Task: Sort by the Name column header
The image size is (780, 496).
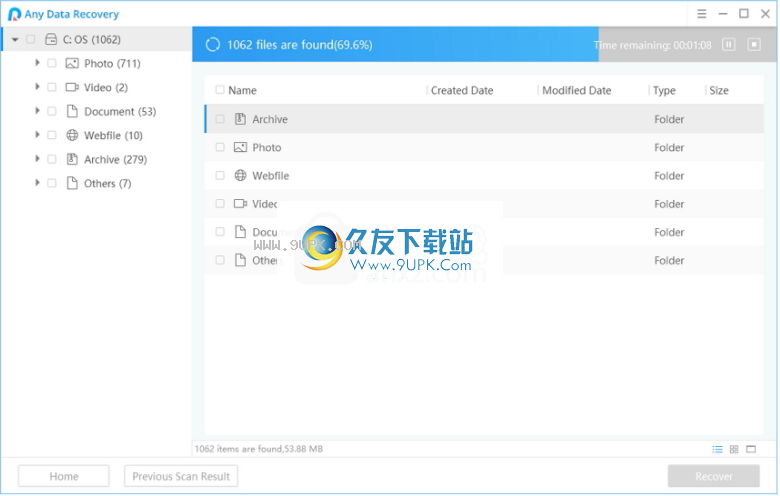Action: pyautogui.click(x=242, y=90)
